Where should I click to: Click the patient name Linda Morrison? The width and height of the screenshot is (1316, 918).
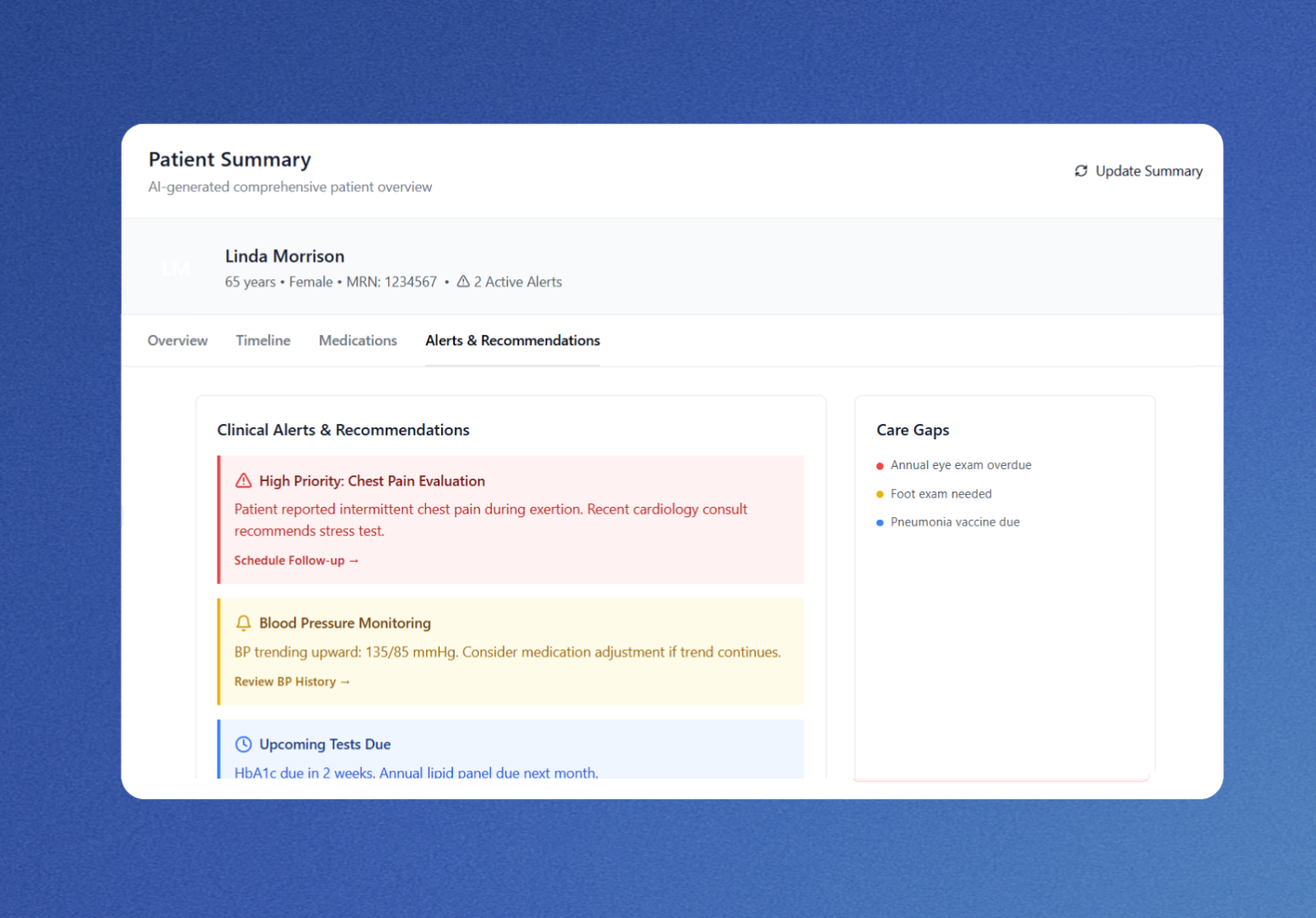pyautogui.click(x=284, y=256)
